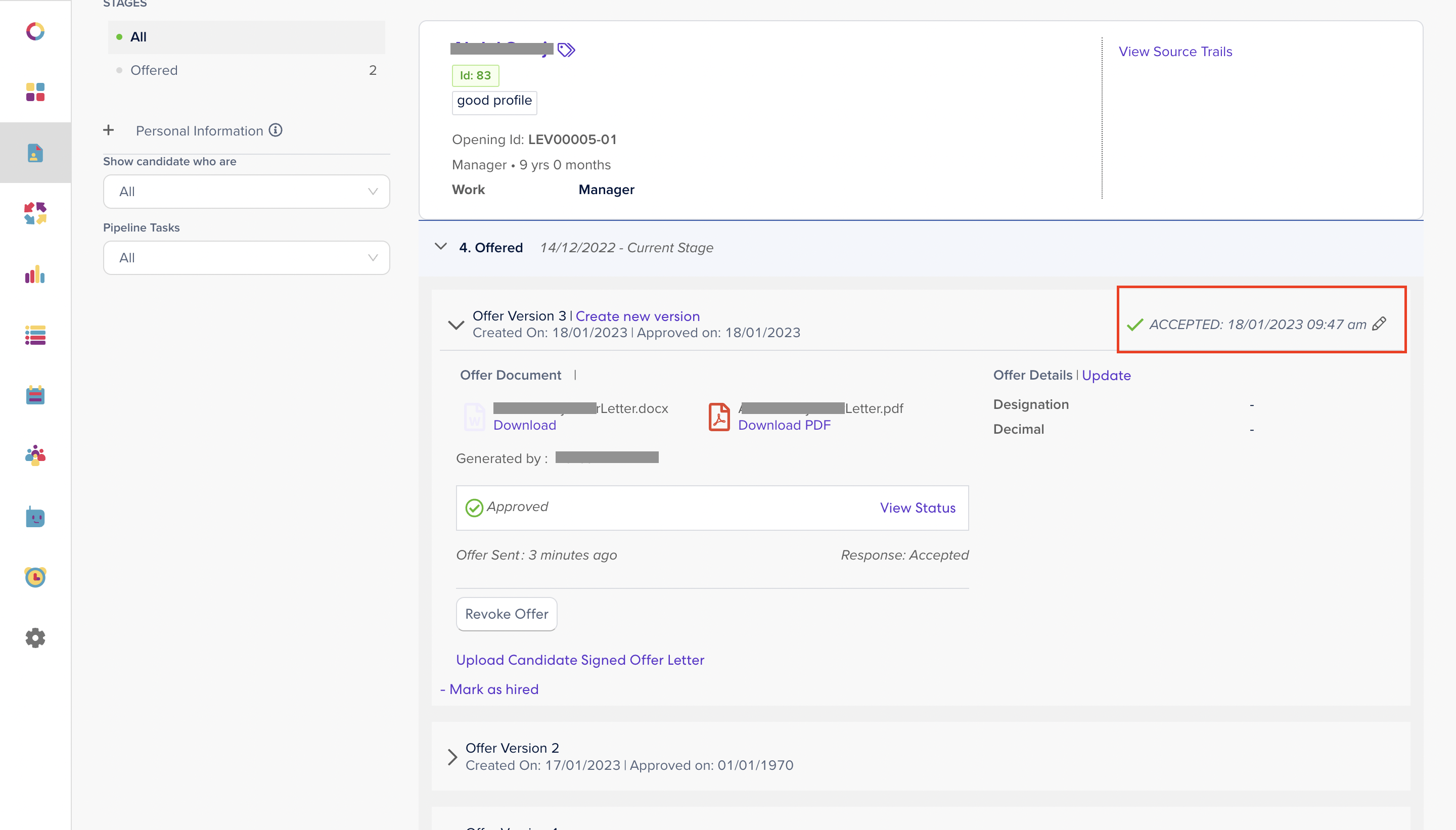
Task: Click the good profile tag
Action: (494, 103)
